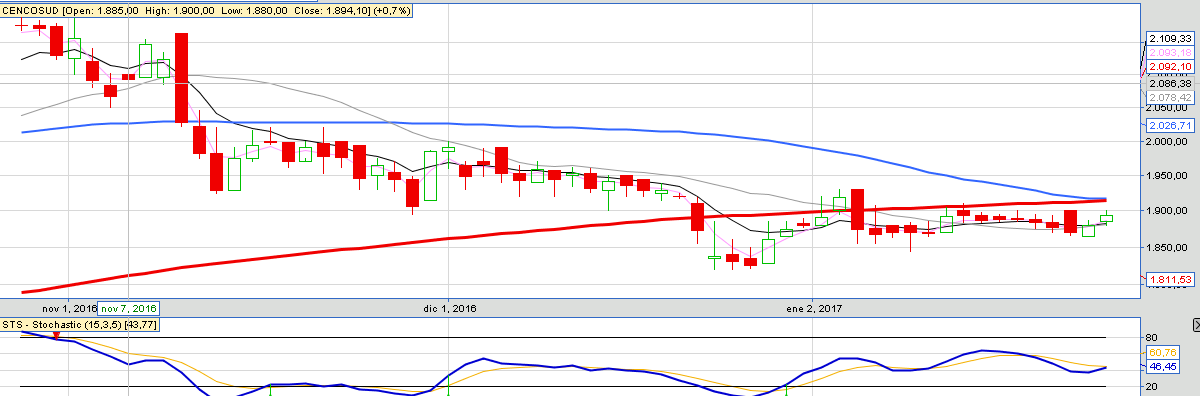
Task: Select the blue 2.026,71 price tag
Action: [x=1170, y=125]
